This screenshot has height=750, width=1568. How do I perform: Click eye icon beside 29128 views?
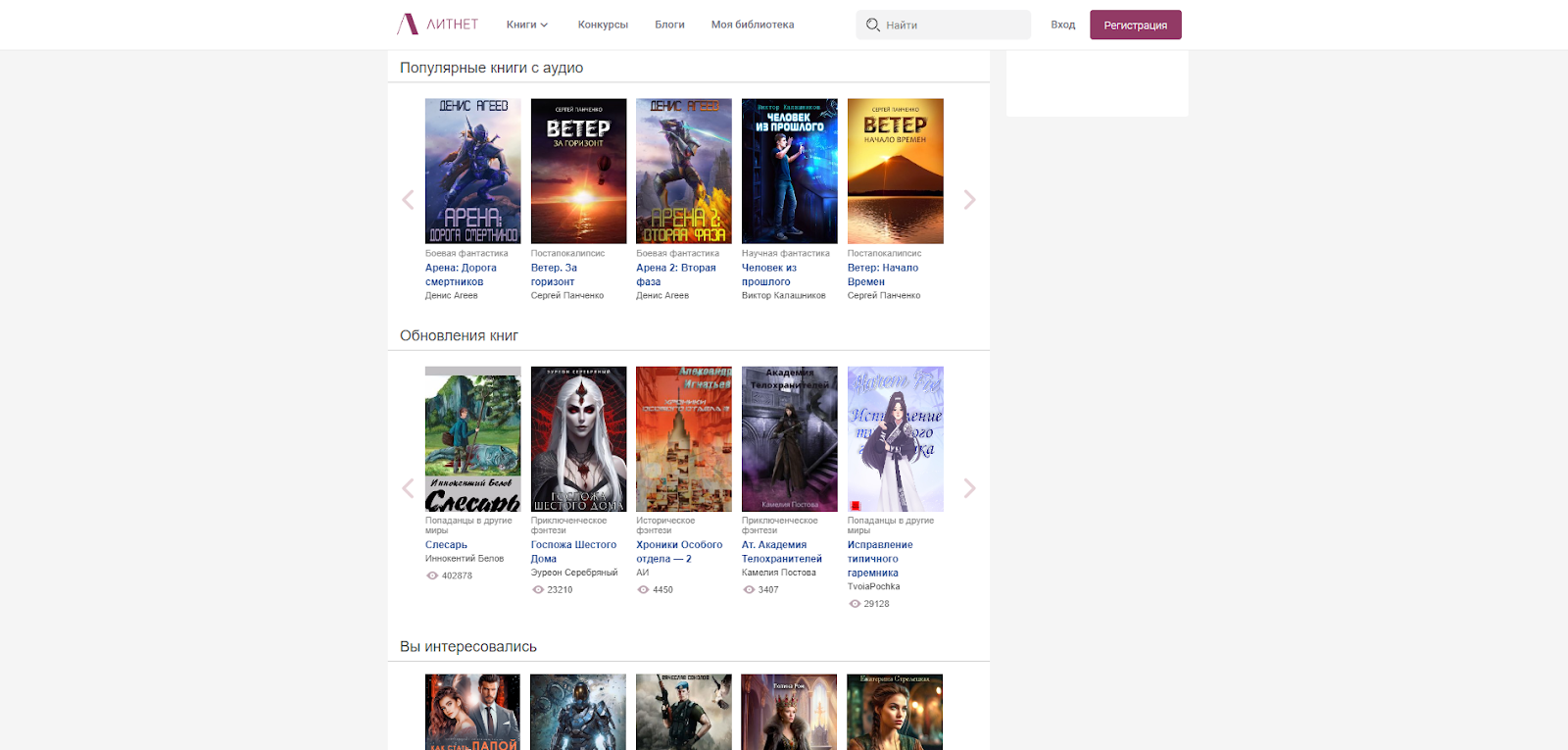(x=855, y=604)
